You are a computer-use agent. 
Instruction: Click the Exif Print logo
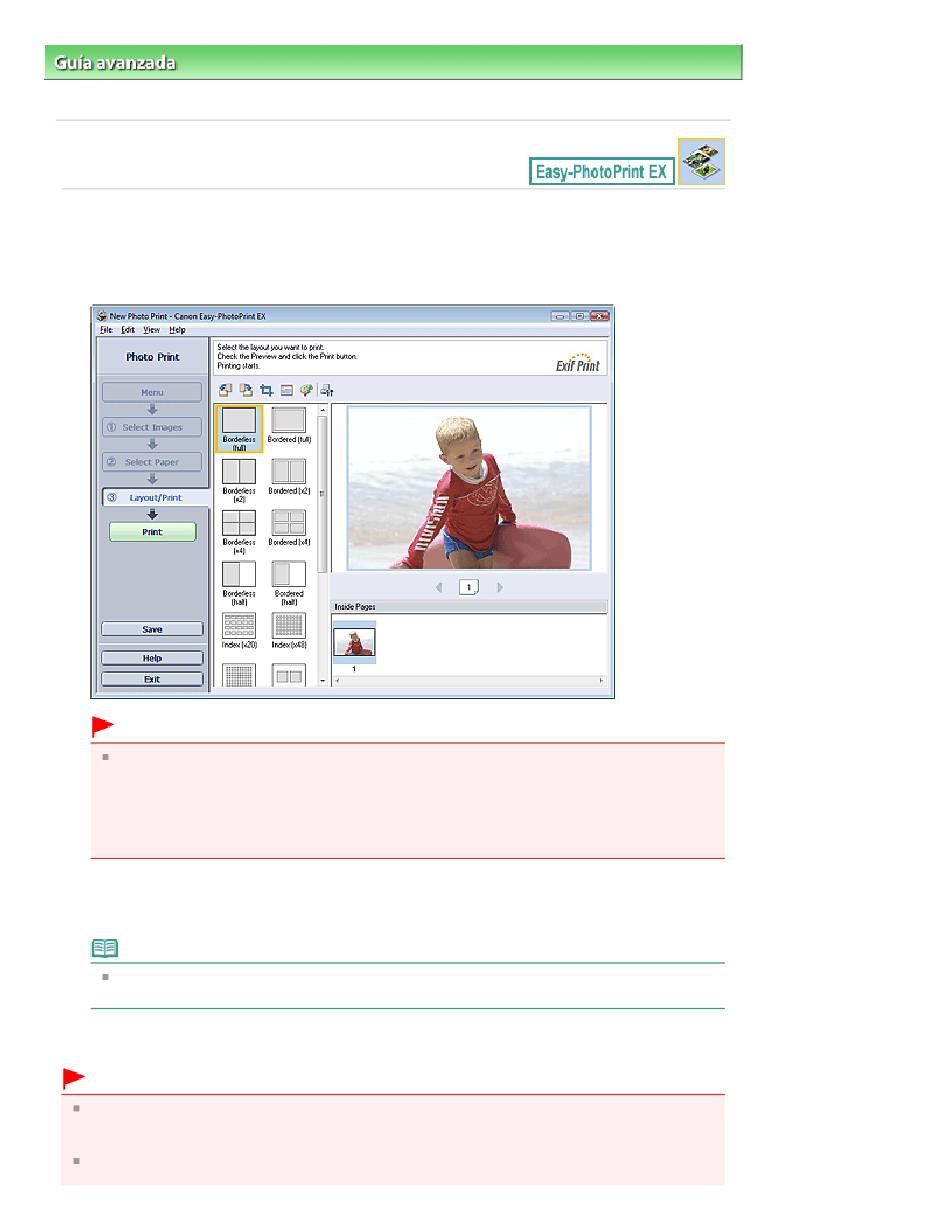[578, 360]
